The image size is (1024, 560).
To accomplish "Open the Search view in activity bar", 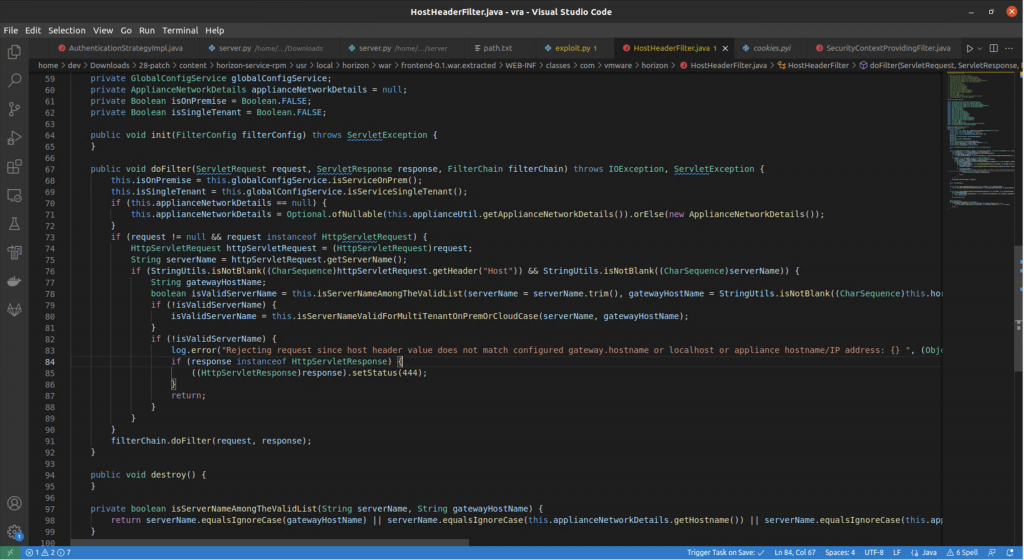I will pyautogui.click(x=14, y=80).
